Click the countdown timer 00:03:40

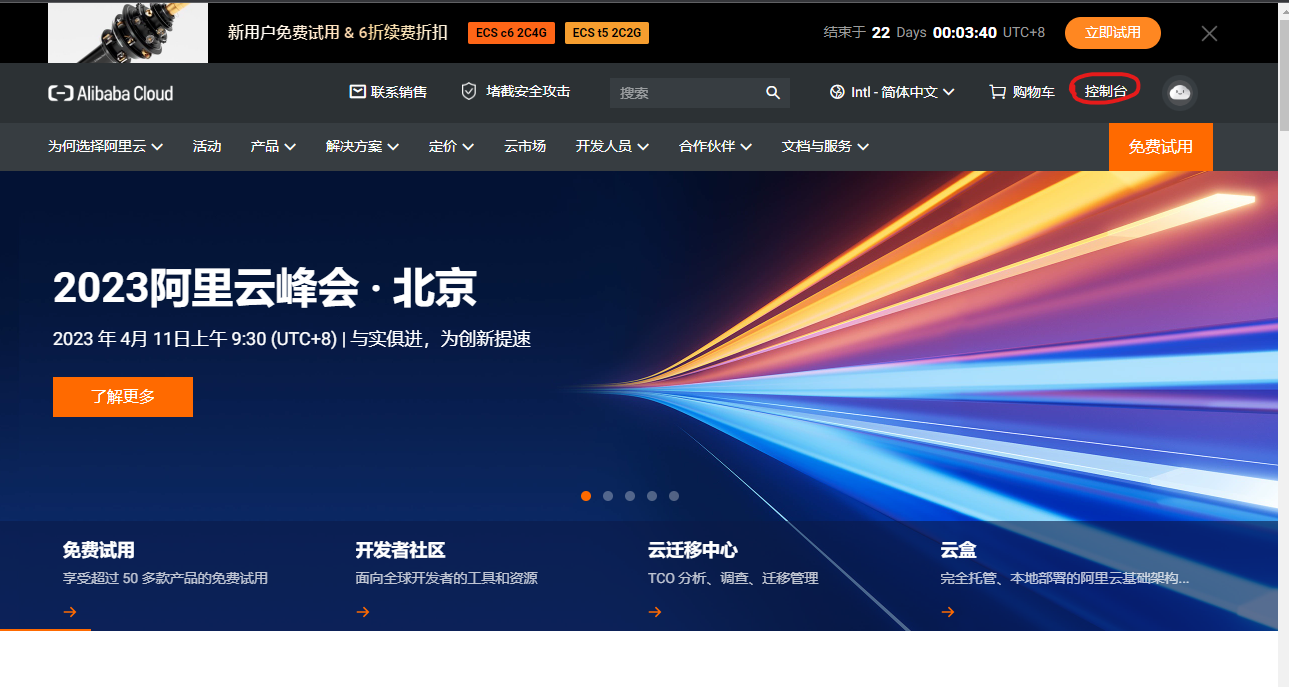click(x=965, y=32)
